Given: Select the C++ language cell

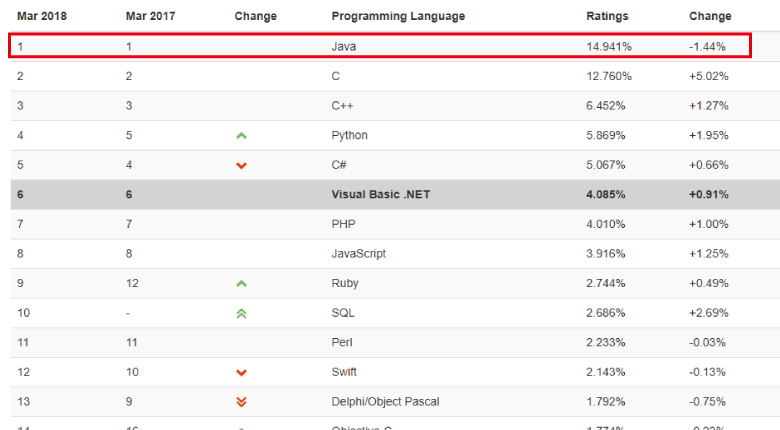Looking at the screenshot, I should [342, 106].
